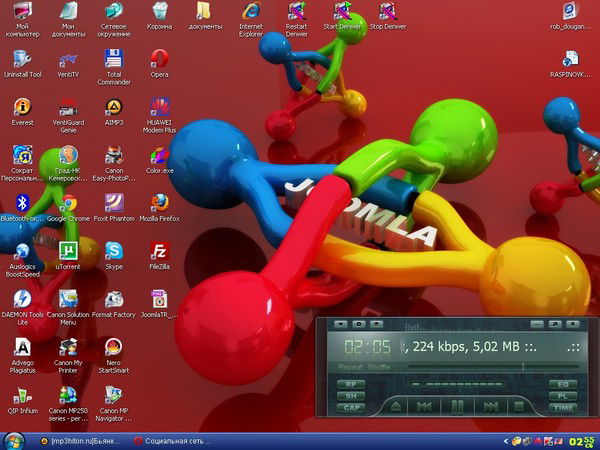Skip to the next track in player
Viewport: 600px width, 450px height.
pos(490,406)
